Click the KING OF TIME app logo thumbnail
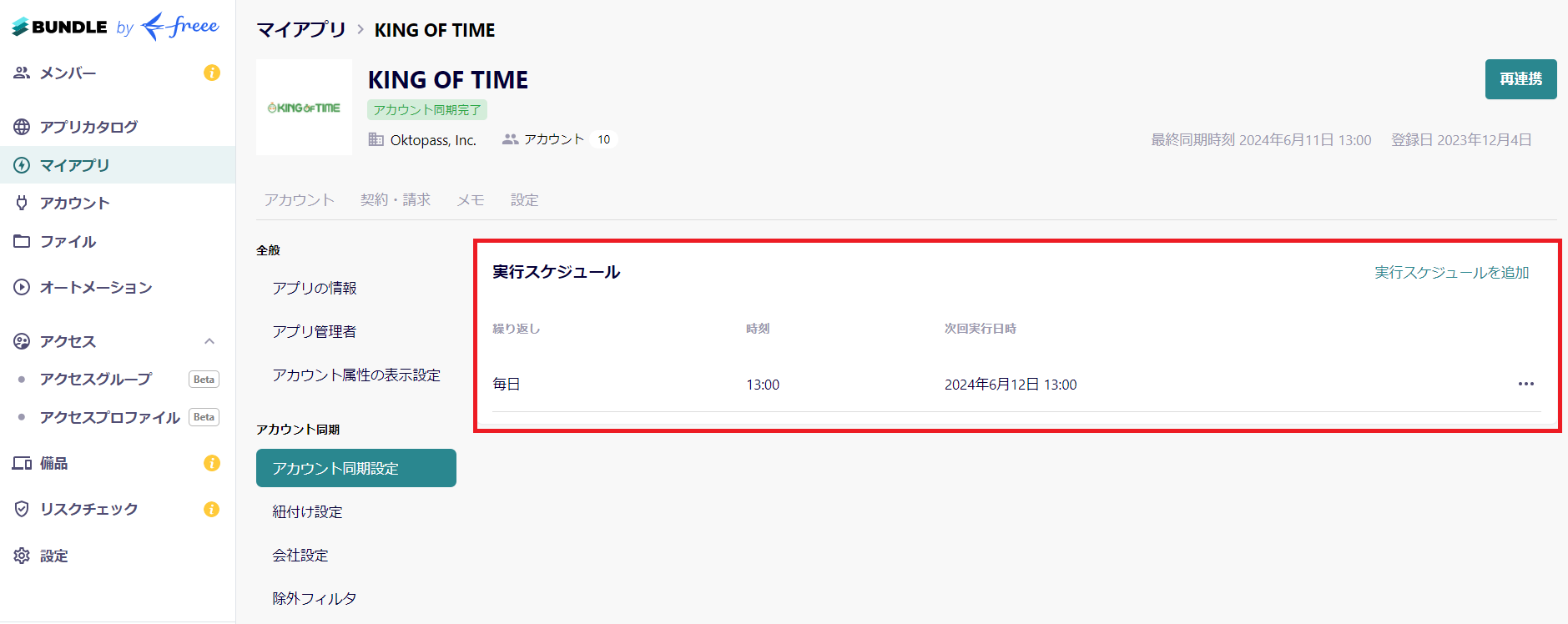The image size is (1568, 624). 304,107
